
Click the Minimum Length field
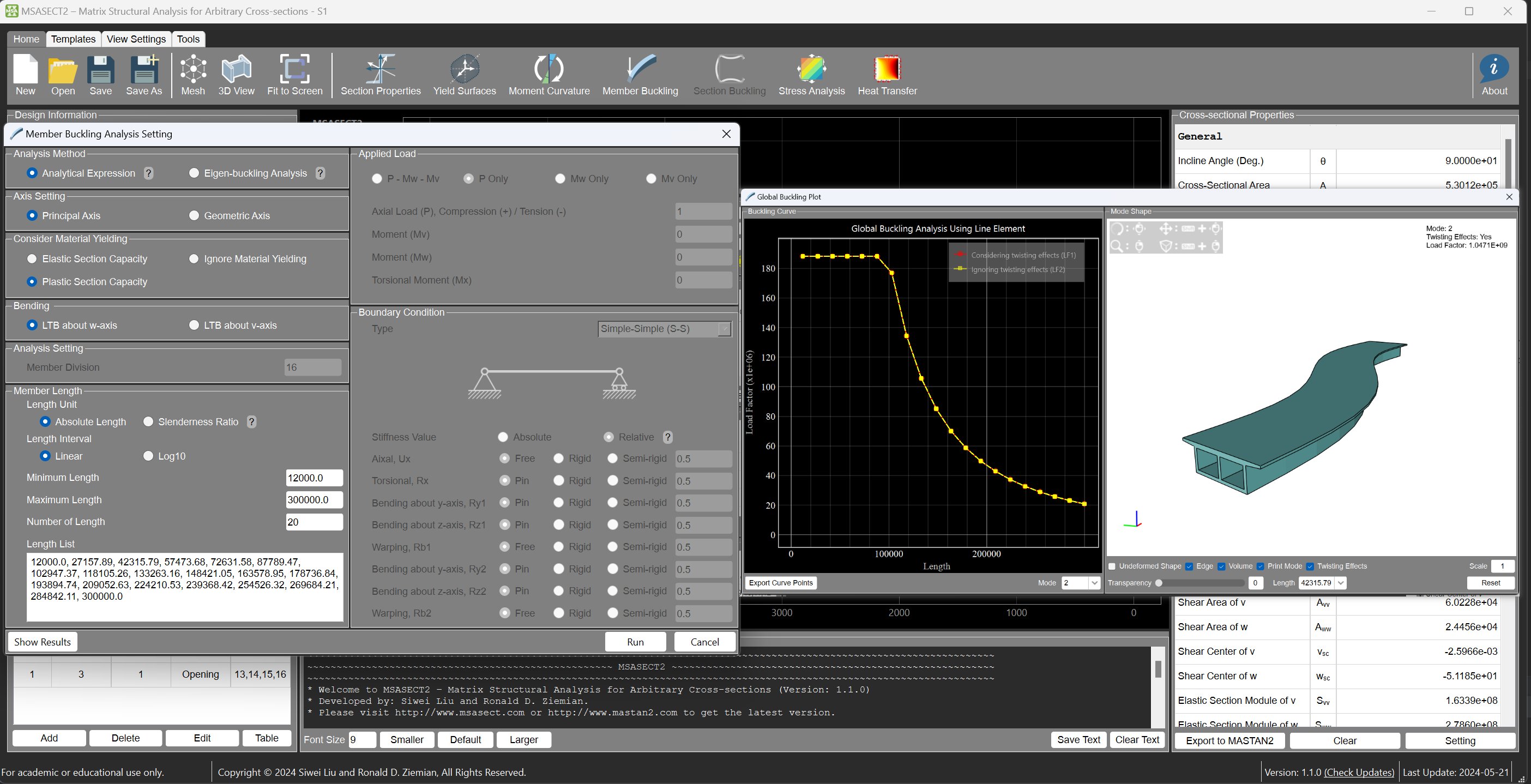click(x=314, y=477)
